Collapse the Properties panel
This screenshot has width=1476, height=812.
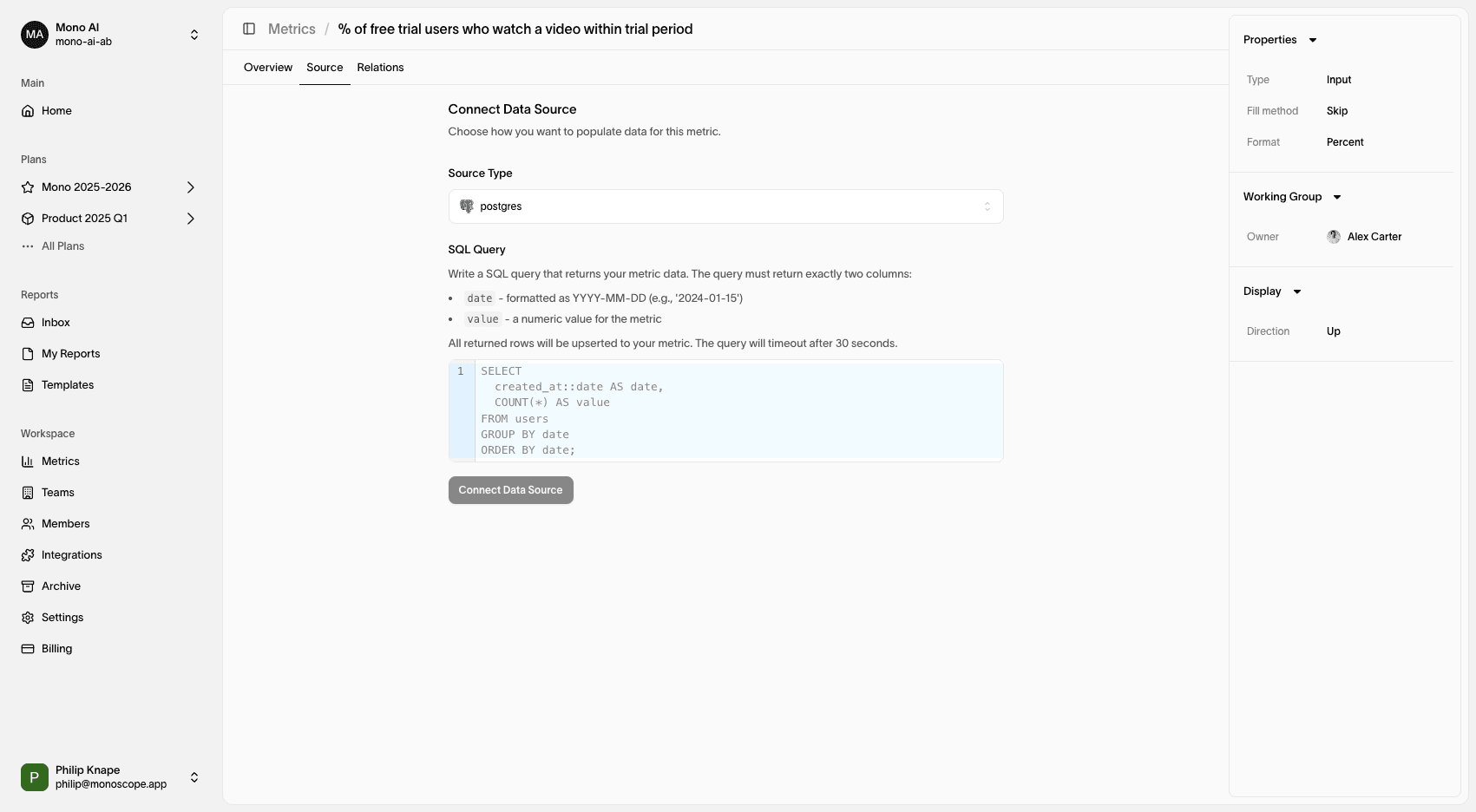1313,40
